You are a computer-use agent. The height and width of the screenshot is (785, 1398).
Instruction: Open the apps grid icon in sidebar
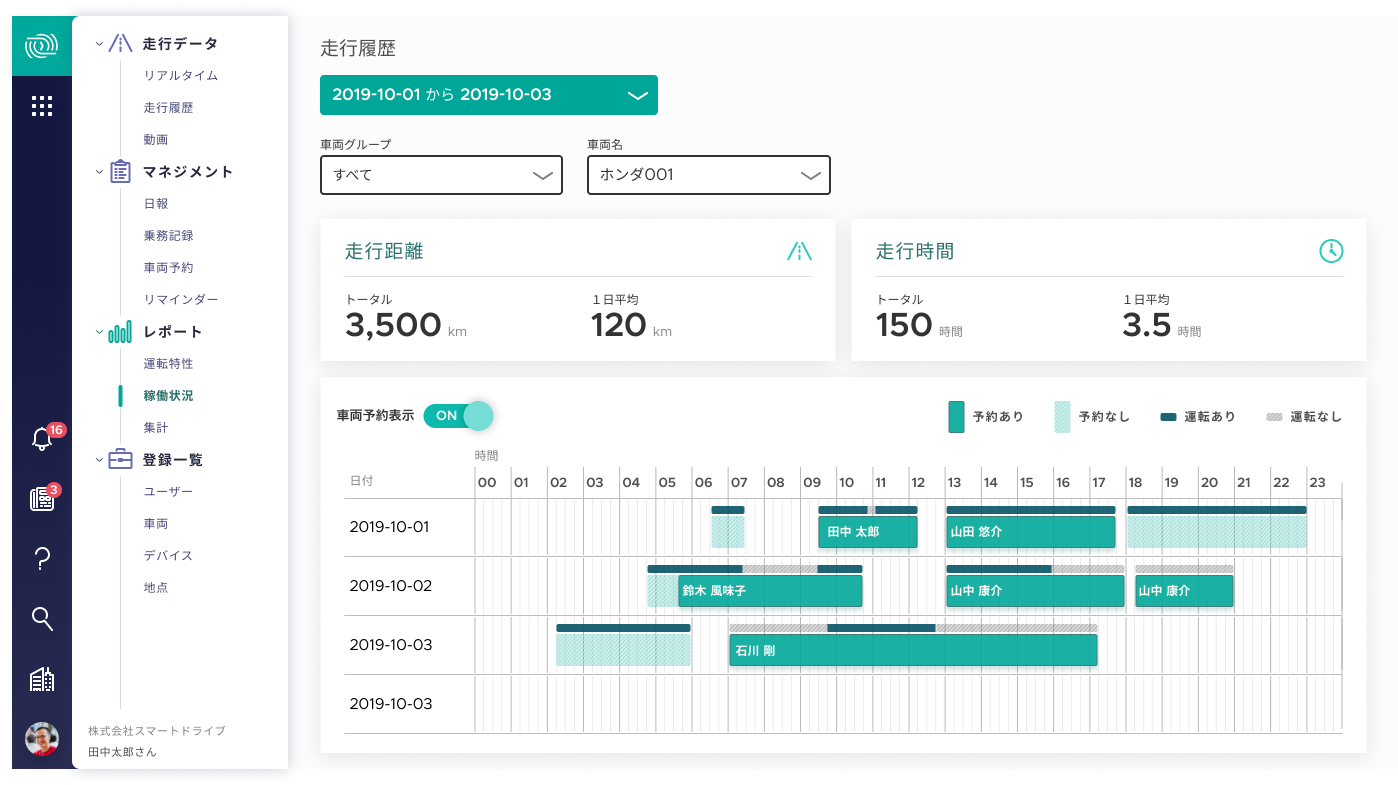pyautogui.click(x=41, y=105)
